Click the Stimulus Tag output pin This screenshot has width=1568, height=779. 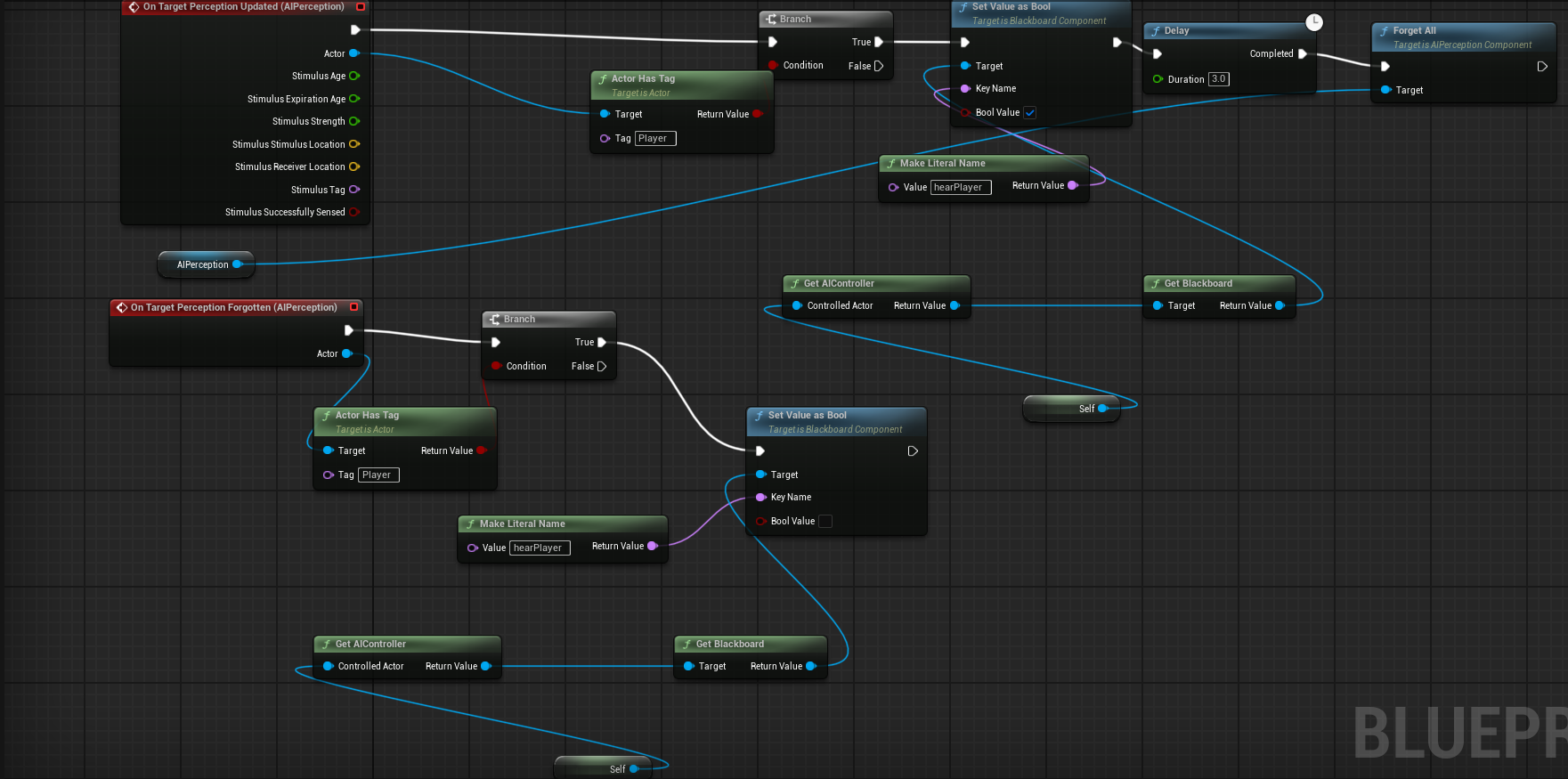click(354, 190)
